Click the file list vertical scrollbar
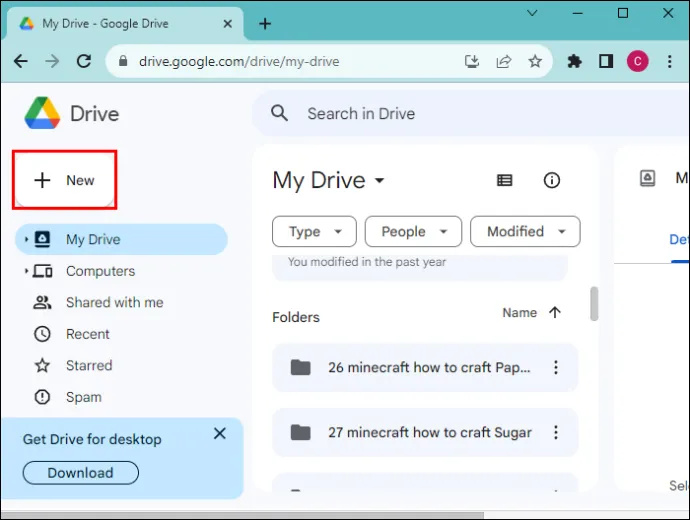 pyautogui.click(x=594, y=304)
